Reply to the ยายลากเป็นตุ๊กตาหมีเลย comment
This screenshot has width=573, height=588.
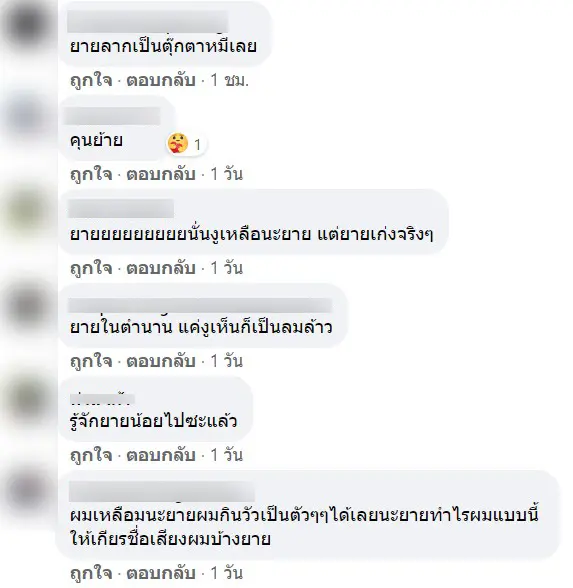(160, 81)
